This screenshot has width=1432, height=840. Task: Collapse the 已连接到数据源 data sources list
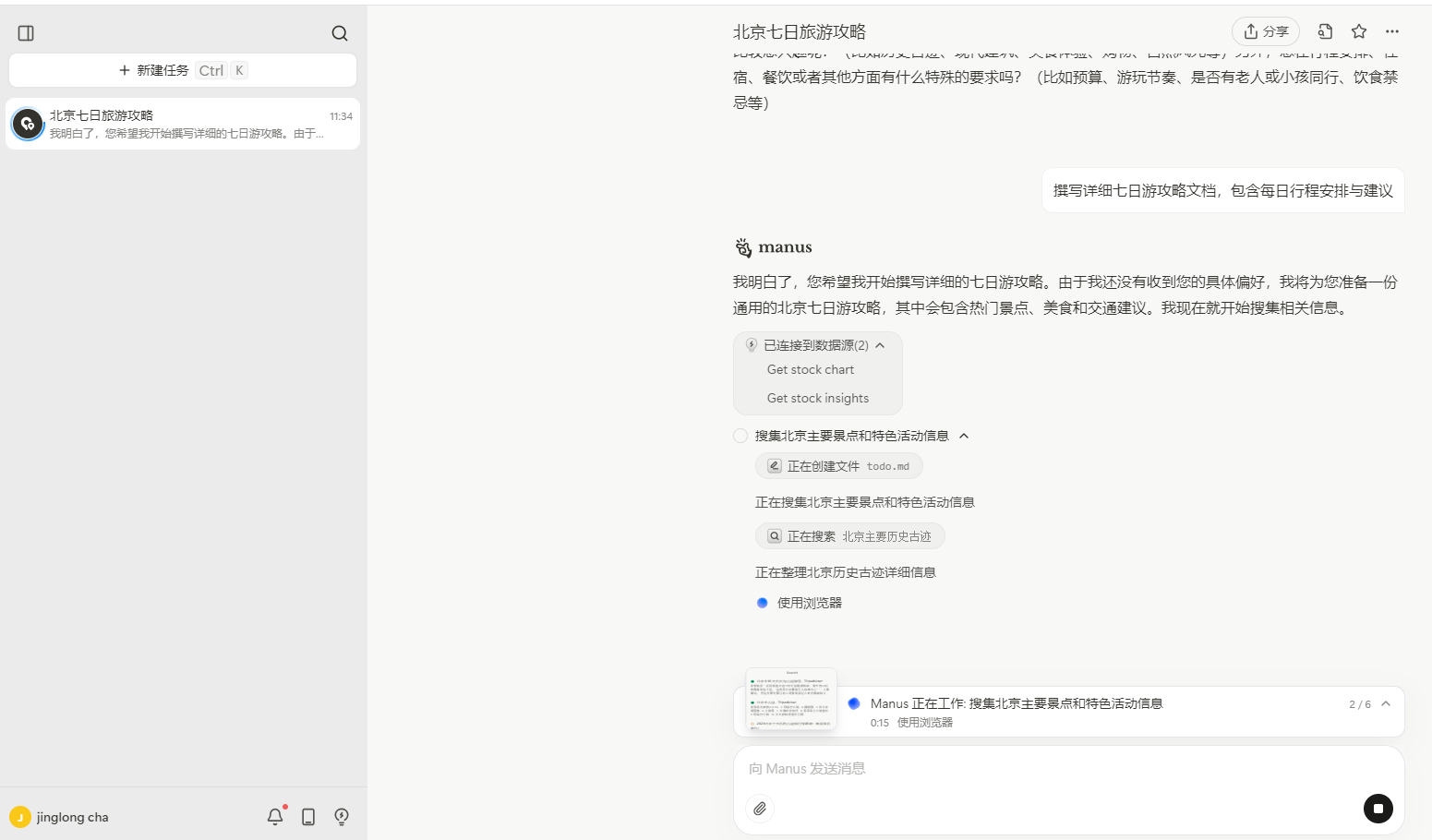[x=880, y=344]
